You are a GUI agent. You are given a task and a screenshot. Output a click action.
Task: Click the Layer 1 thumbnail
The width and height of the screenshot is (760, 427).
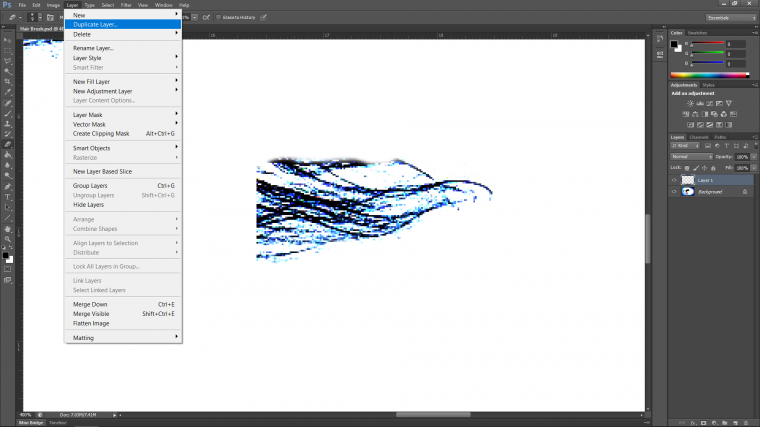[688, 180]
